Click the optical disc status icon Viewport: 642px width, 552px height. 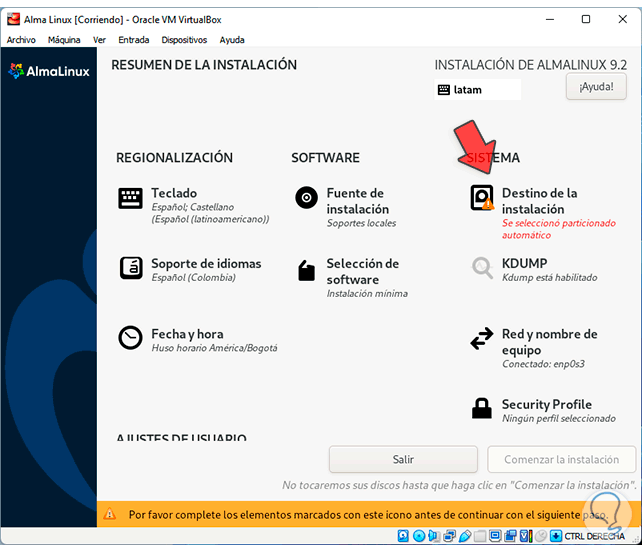pyautogui.click(x=419, y=536)
